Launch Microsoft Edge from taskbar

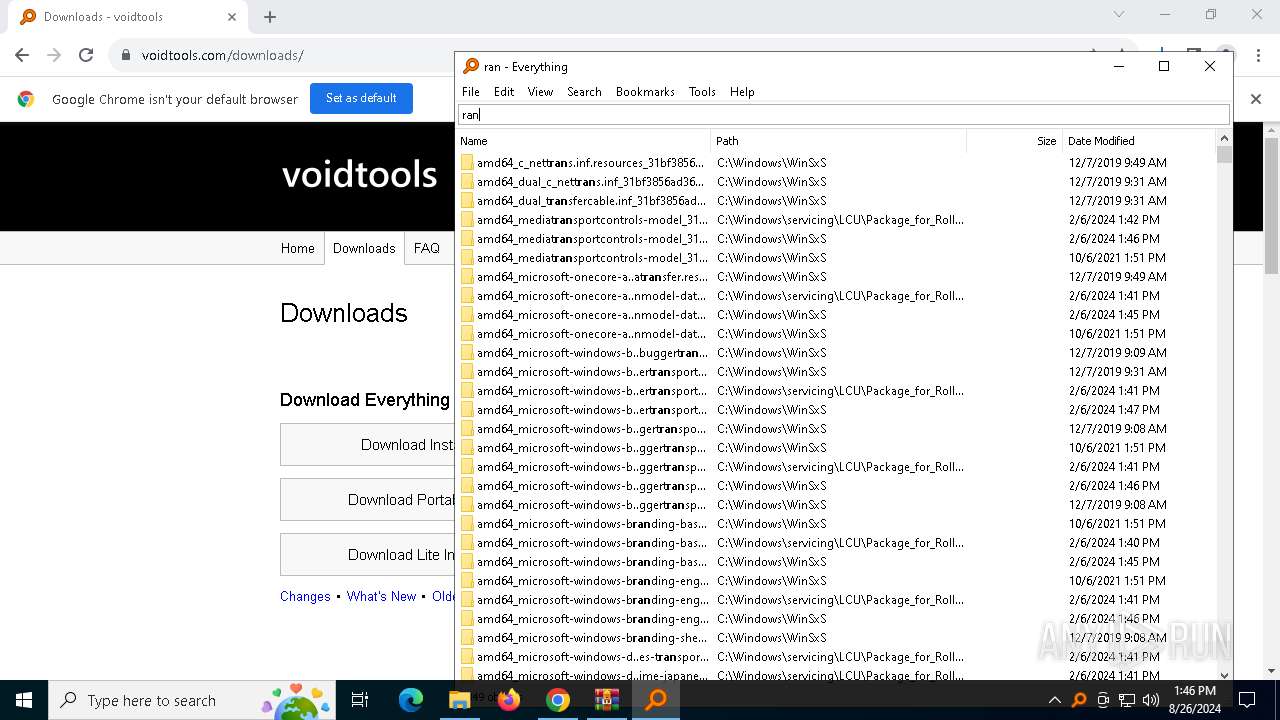[x=410, y=700]
